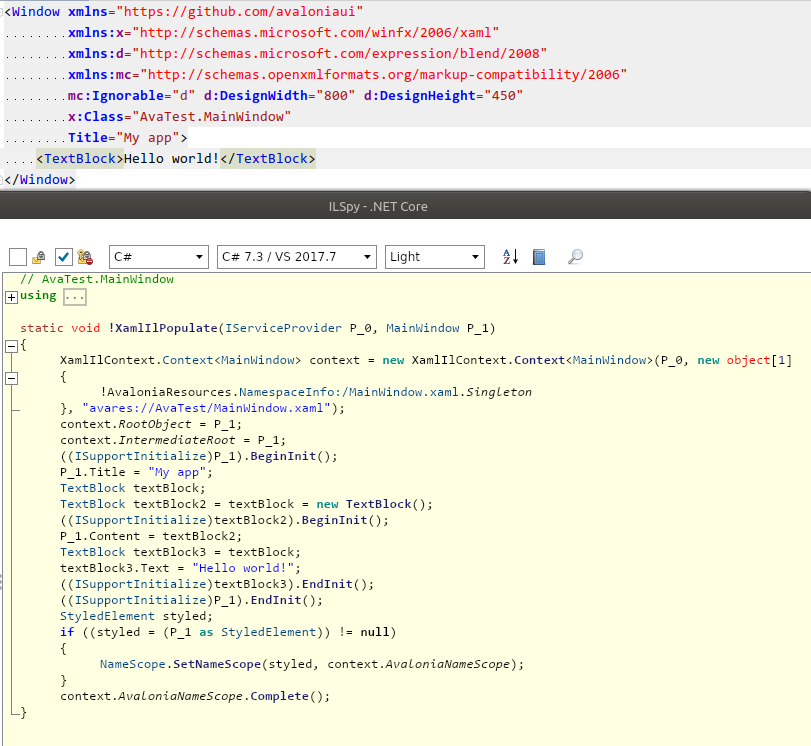
Task: Expand the collapsed using directives
Action: 9,296
